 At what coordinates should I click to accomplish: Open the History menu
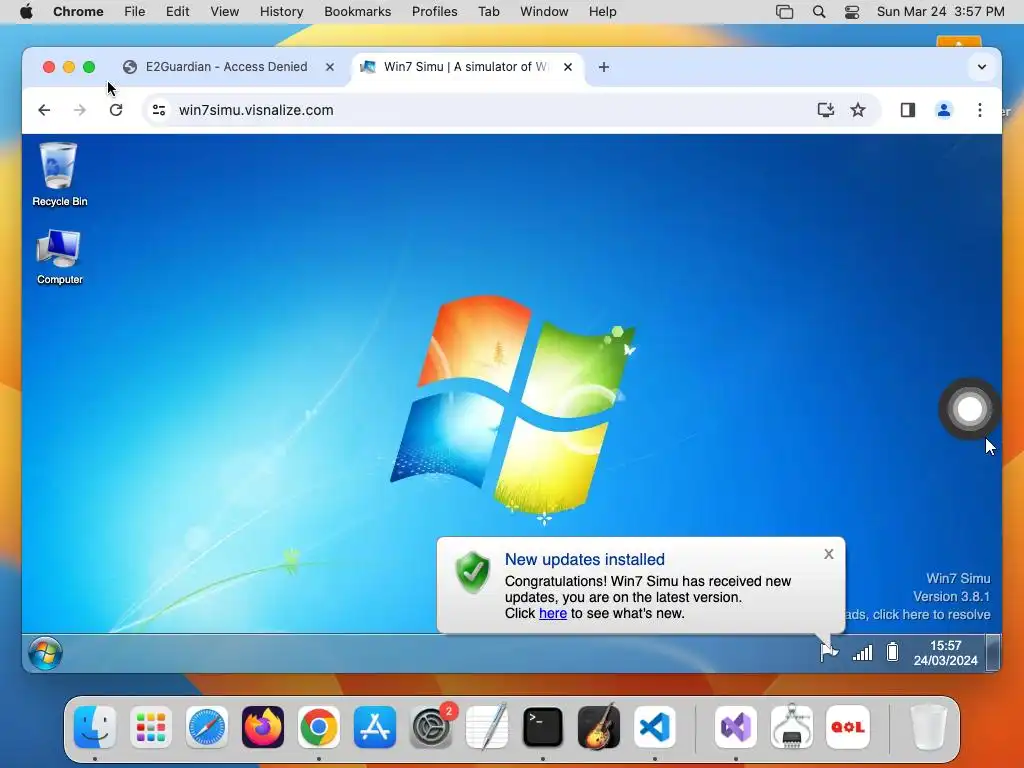coord(281,12)
